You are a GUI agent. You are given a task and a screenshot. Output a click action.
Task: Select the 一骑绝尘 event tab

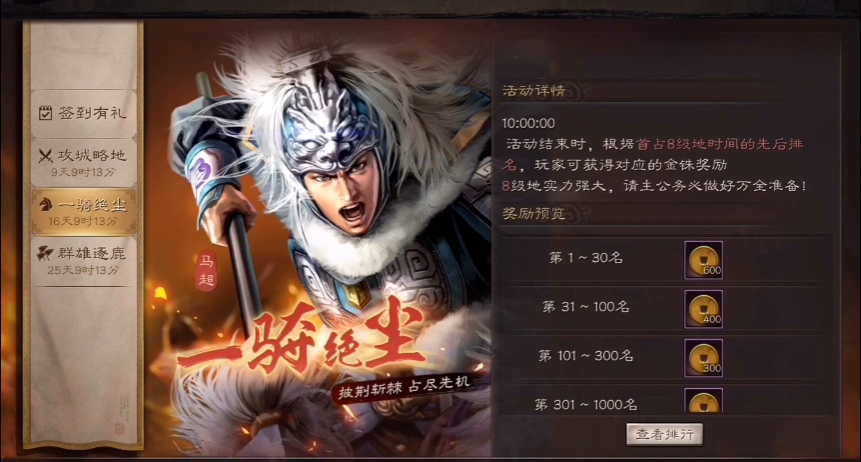[x=83, y=211]
